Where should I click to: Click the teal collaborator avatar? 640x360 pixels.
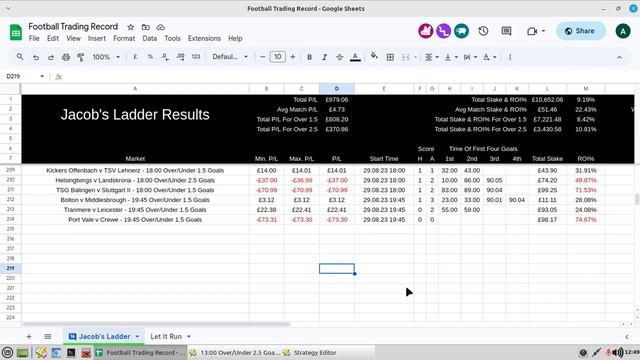click(462, 31)
